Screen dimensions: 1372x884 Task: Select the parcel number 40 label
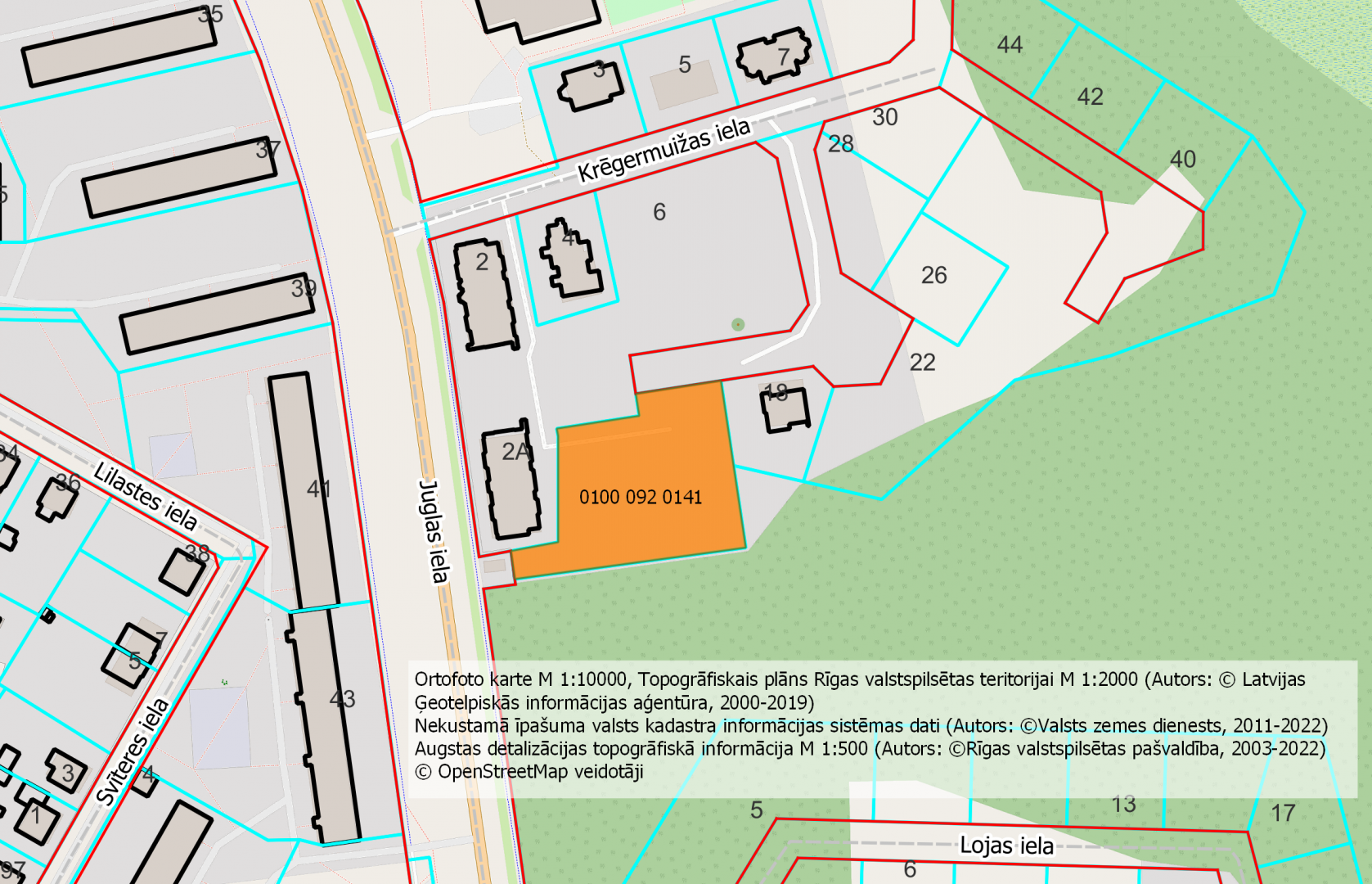pos(1182,159)
